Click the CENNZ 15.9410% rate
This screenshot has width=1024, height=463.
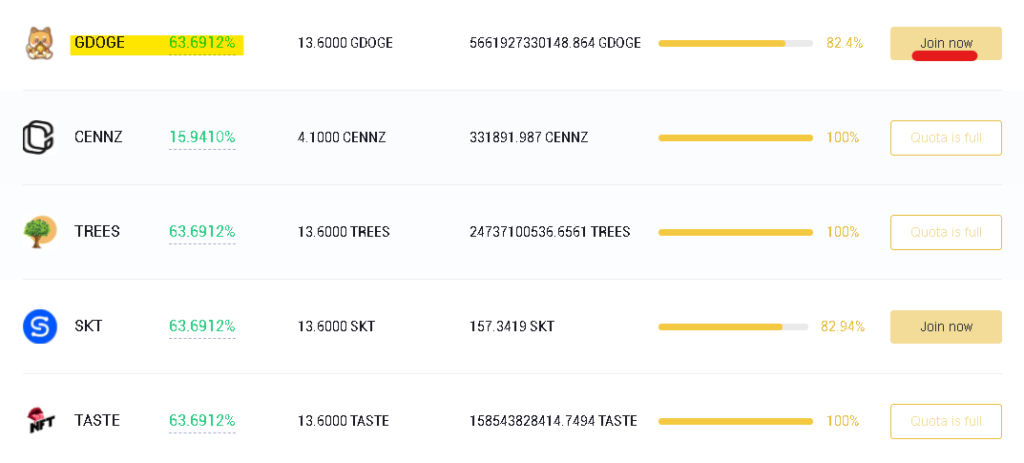tap(202, 138)
